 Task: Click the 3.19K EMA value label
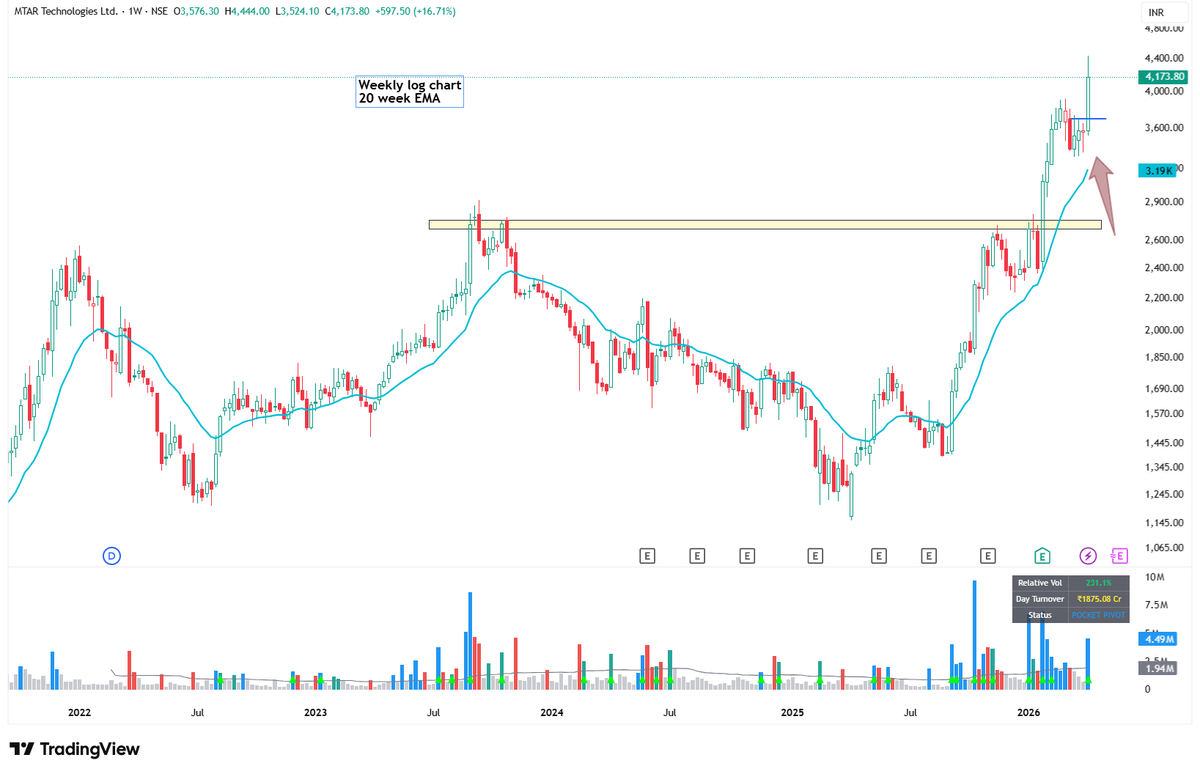[x=1159, y=171]
